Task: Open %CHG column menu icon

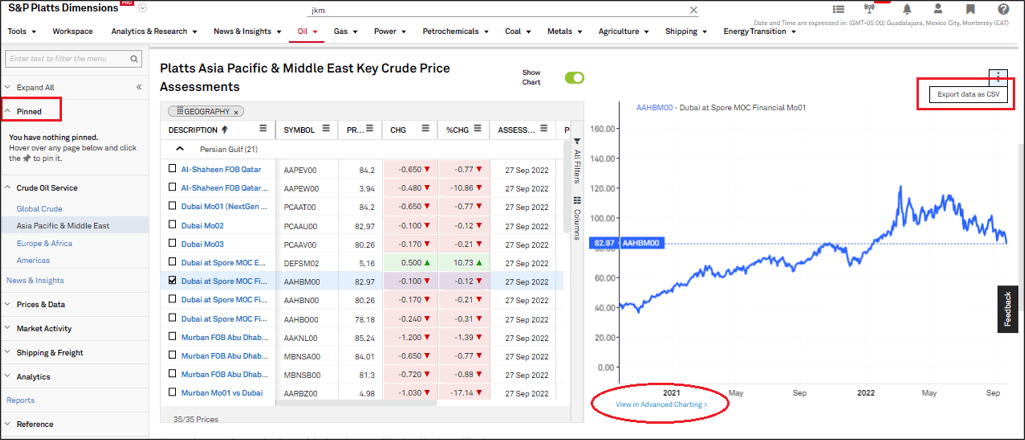Action: point(477,129)
